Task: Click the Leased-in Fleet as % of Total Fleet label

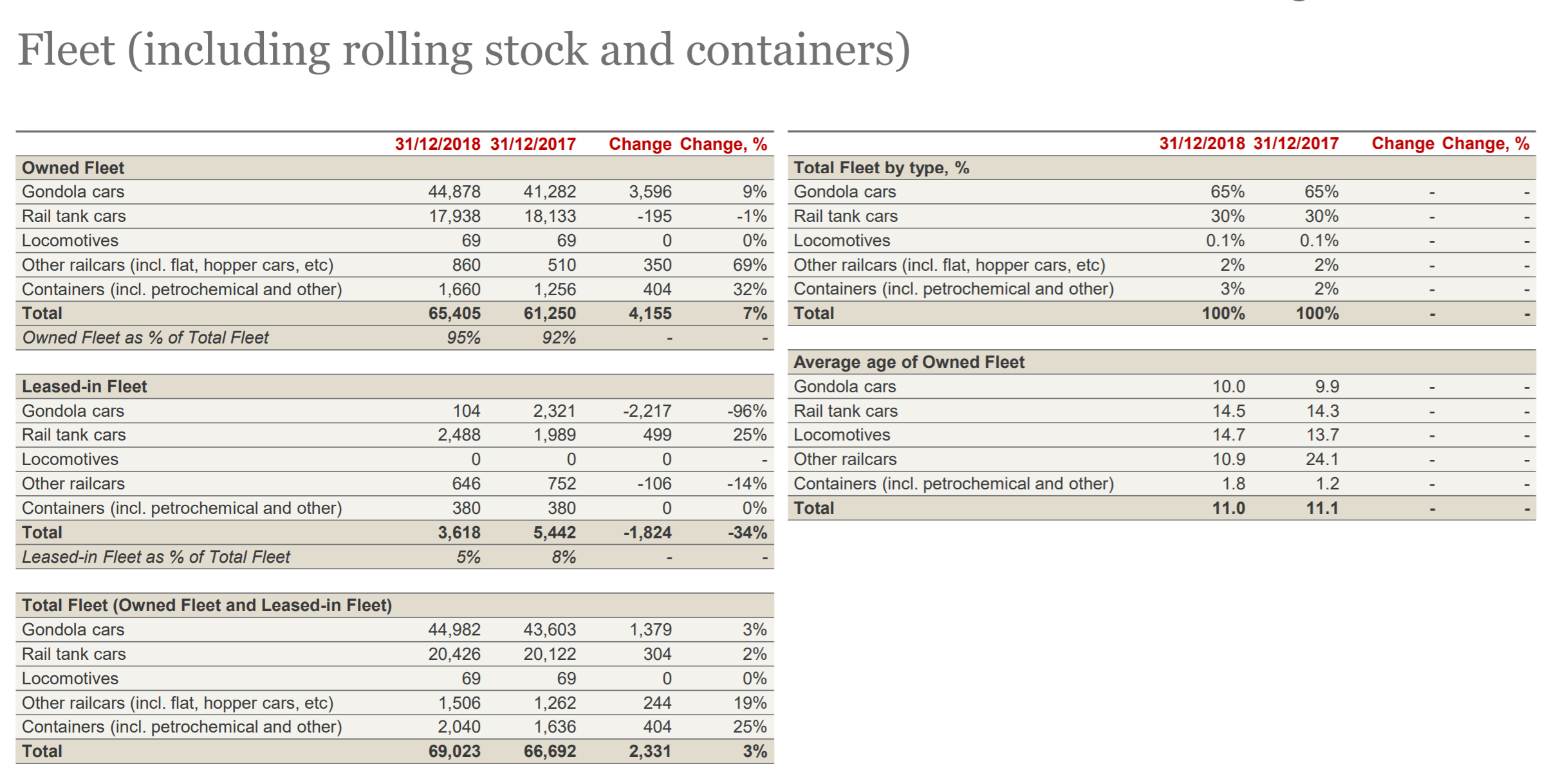Action: pyautogui.click(x=156, y=557)
